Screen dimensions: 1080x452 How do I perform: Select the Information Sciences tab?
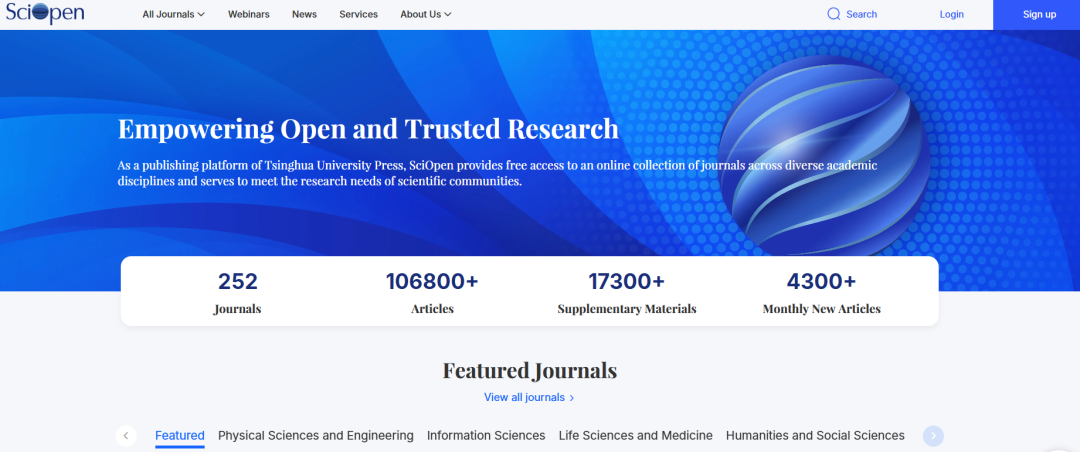tap(486, 435)
